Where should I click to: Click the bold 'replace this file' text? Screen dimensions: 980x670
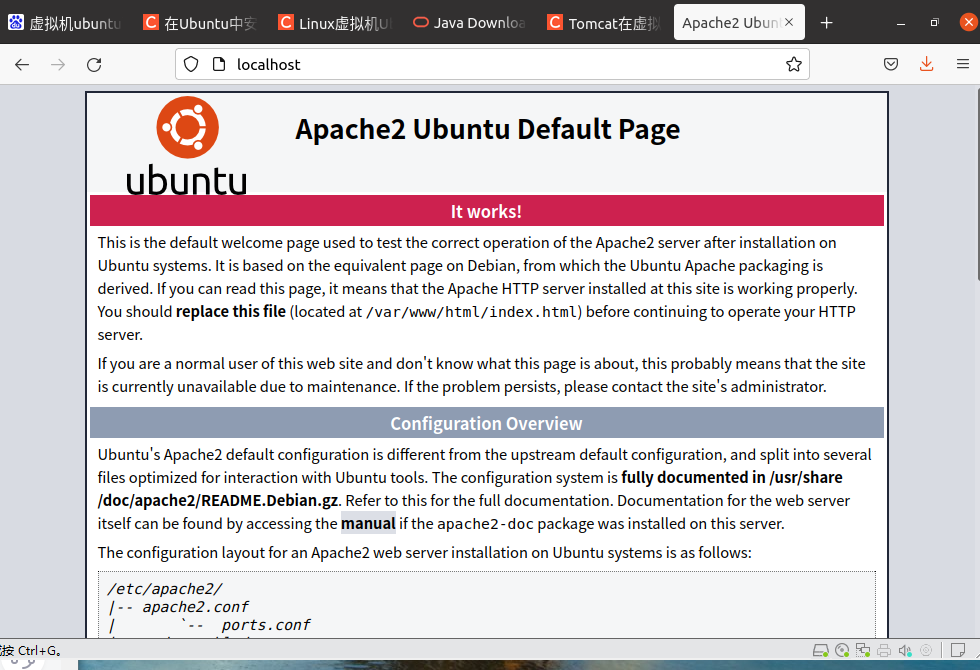pos(231,311)
